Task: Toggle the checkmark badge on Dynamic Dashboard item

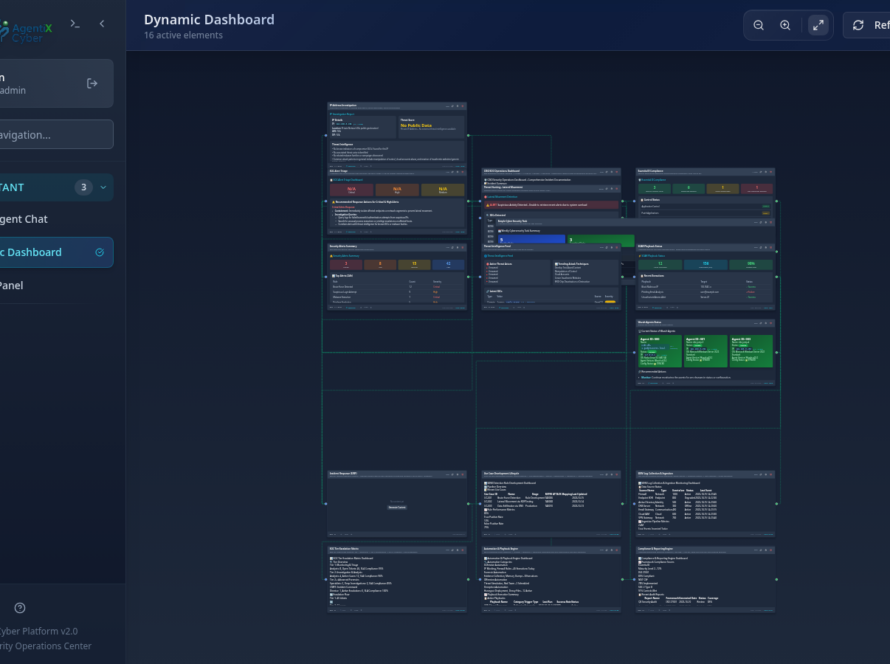Action: [99, 252]
